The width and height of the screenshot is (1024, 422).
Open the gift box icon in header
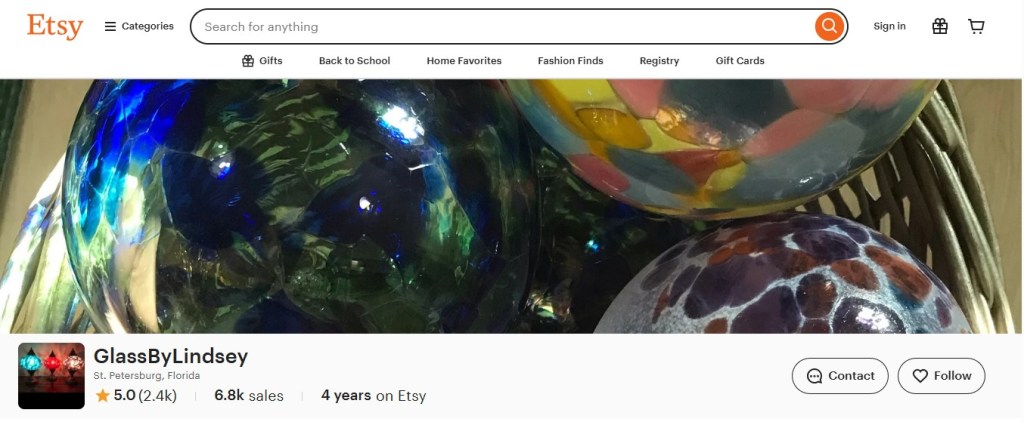pos(940,27)
